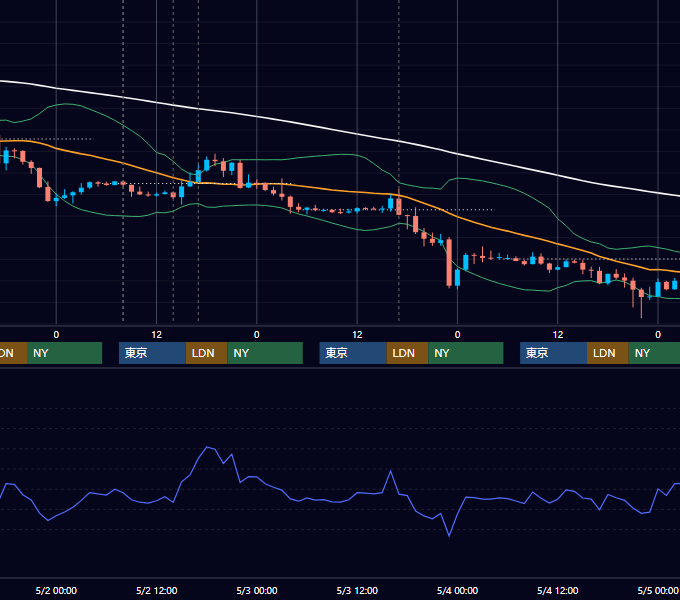680x600 pixels.
Task: Select the LDN session block on 5/2
Action: point(206,353)
